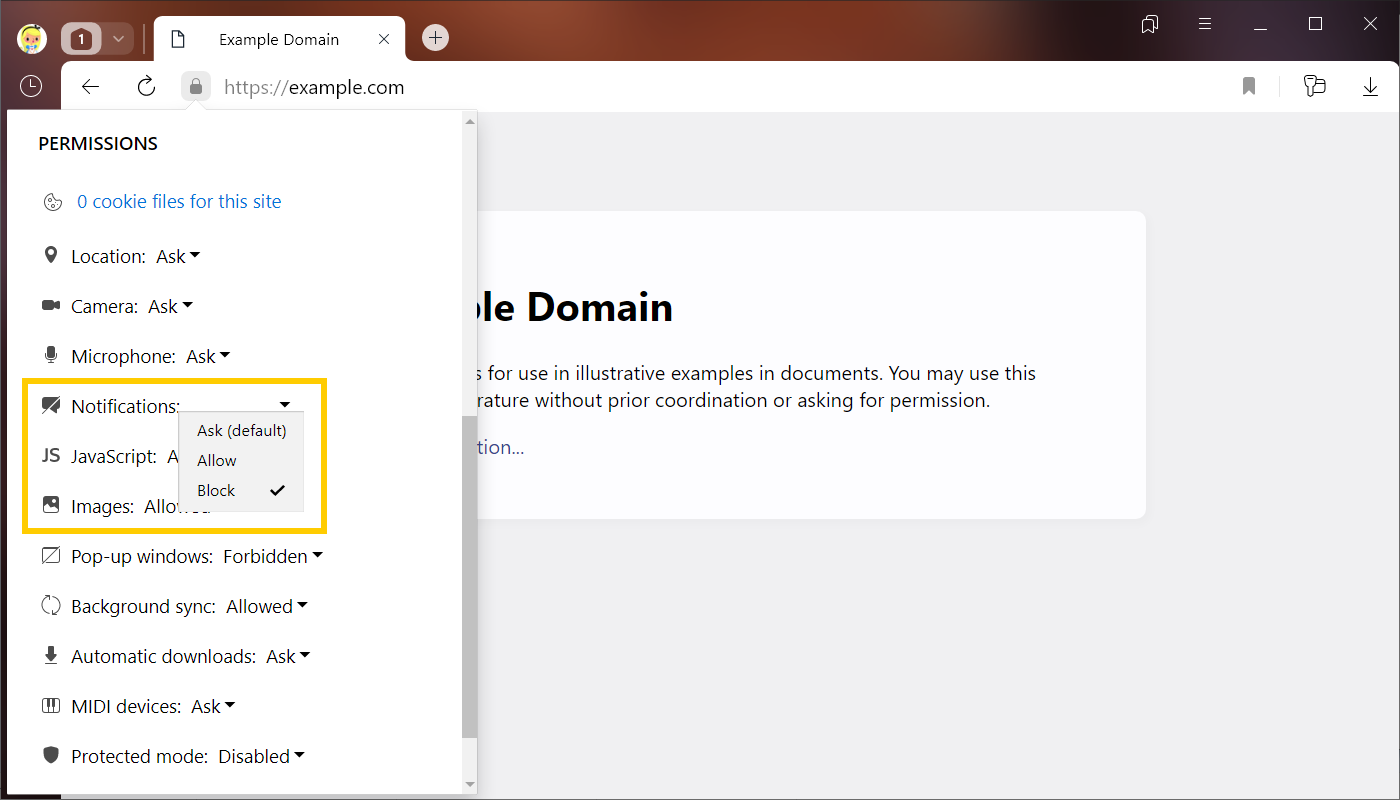This screenshot has width=1400, height=800.
Task: Reload the page with refresh icon
Action: click(x=146, y=87)
